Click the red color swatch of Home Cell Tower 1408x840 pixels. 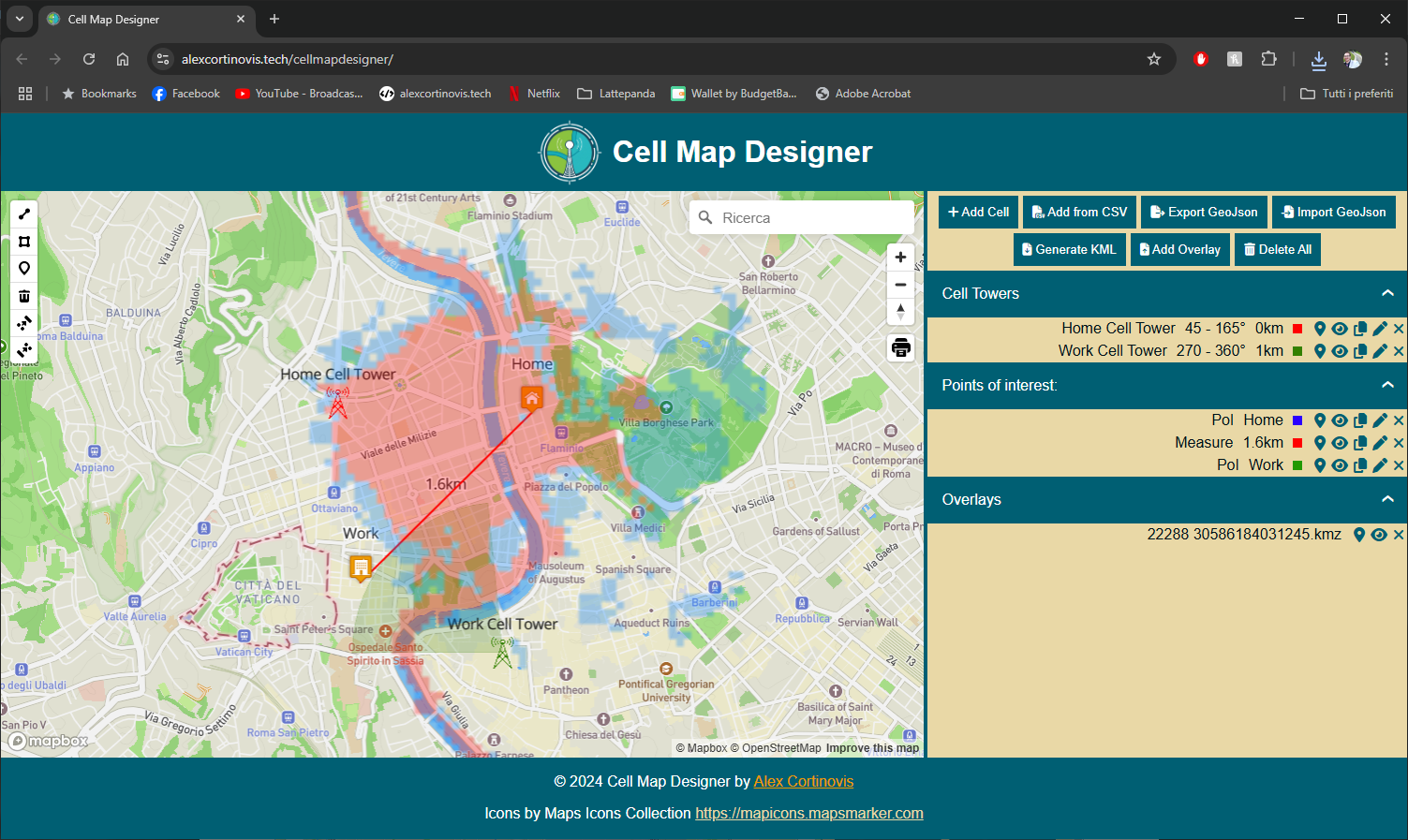[1297, 329]
